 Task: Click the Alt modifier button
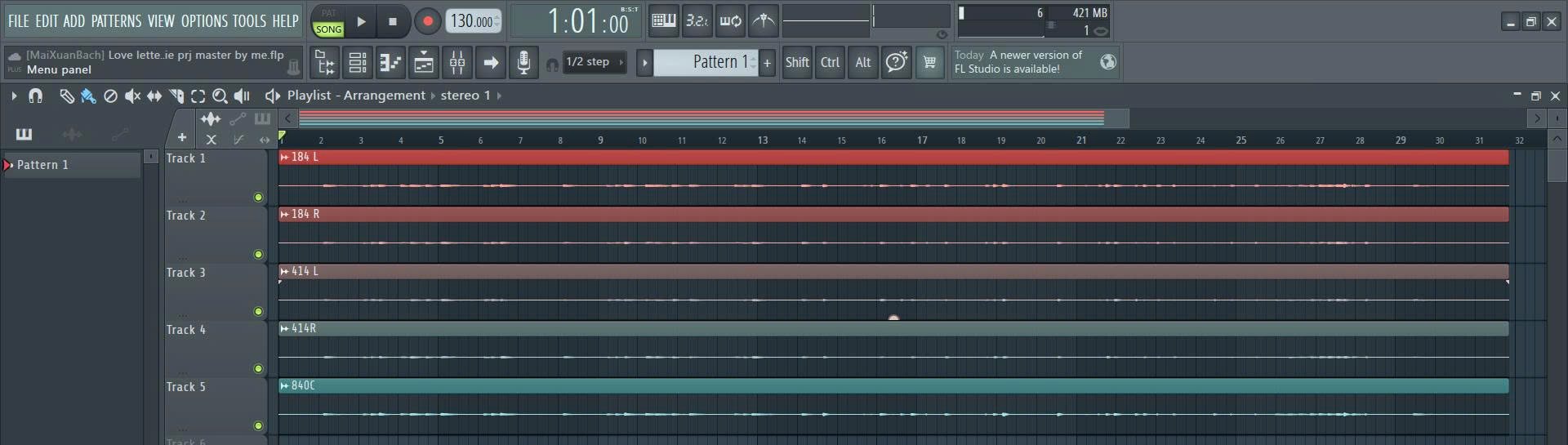(863, 62)
